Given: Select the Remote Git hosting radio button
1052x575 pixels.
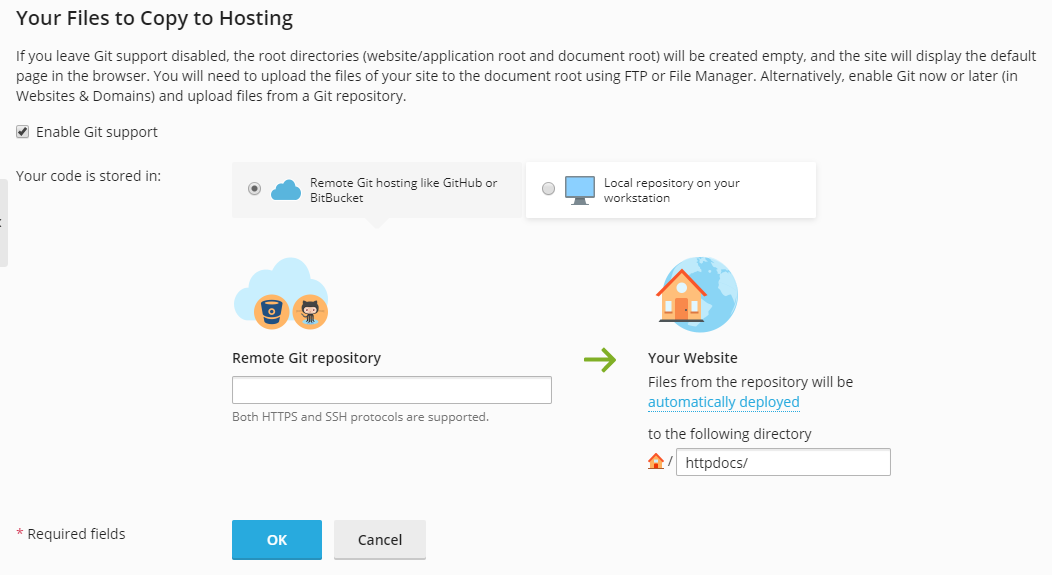Looking at the screenshot, I should coord(254,189).
